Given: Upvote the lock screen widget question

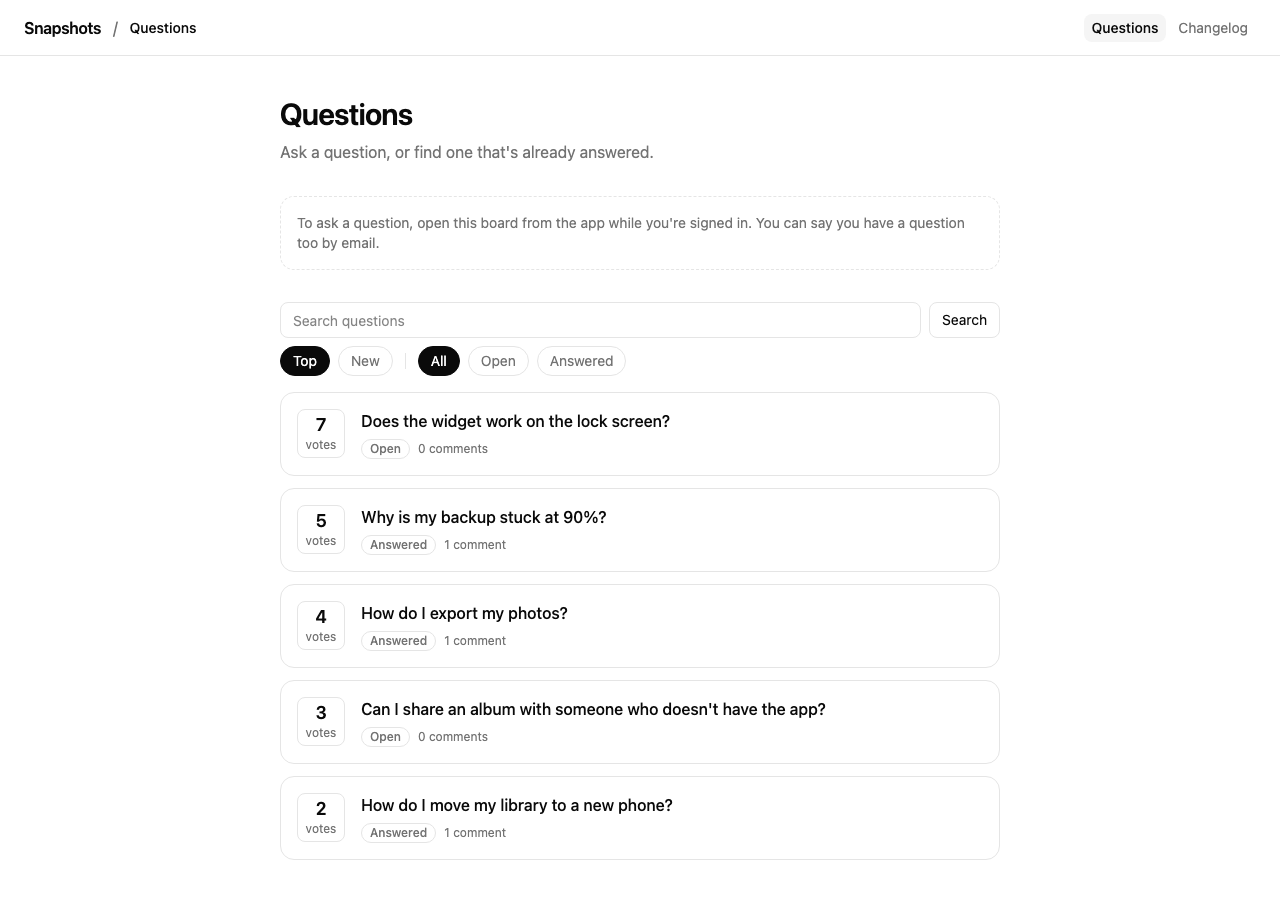Looking at the screenshot, I should coord(321,434).
